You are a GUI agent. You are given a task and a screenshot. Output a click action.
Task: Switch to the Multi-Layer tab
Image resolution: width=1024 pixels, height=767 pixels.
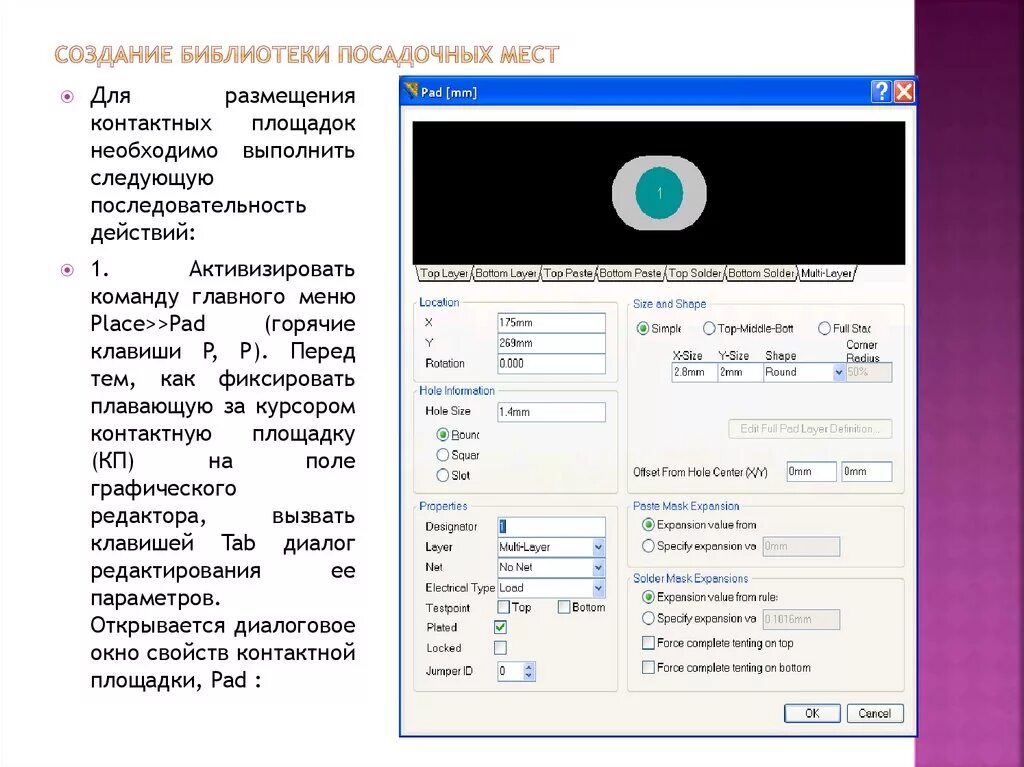tap(827, 272)
